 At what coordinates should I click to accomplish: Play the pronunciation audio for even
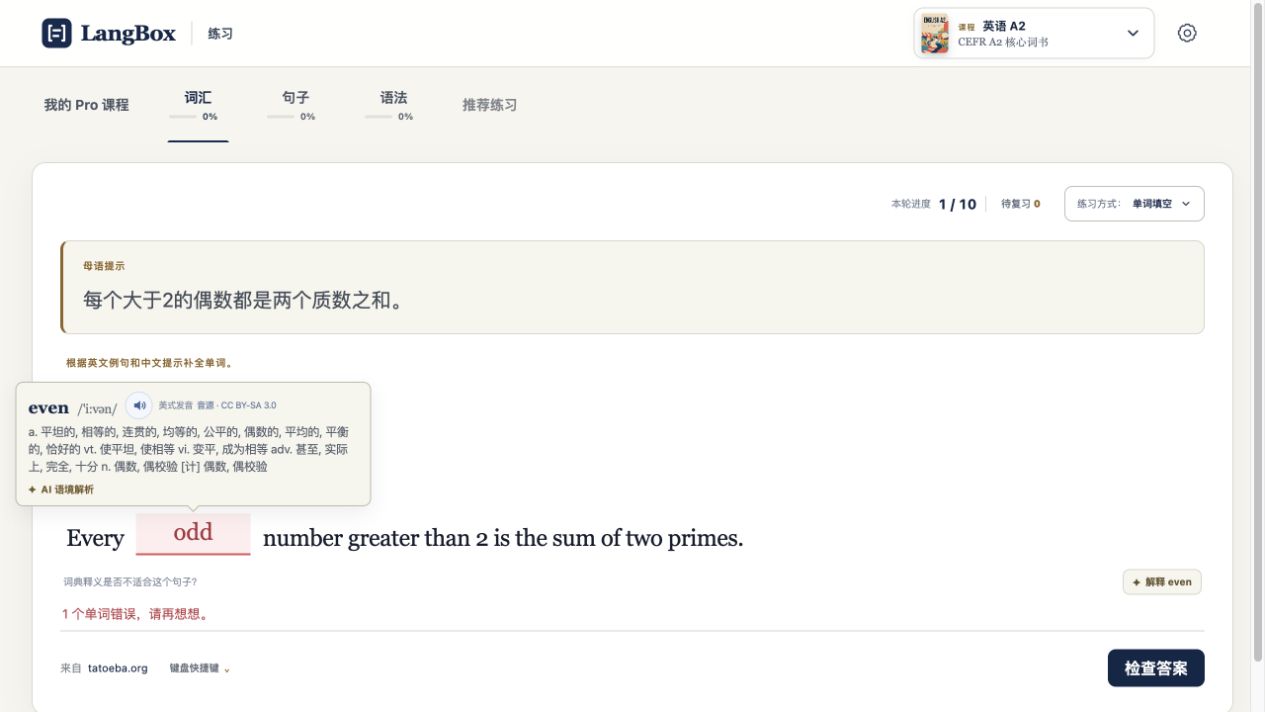tap(139, 405)
